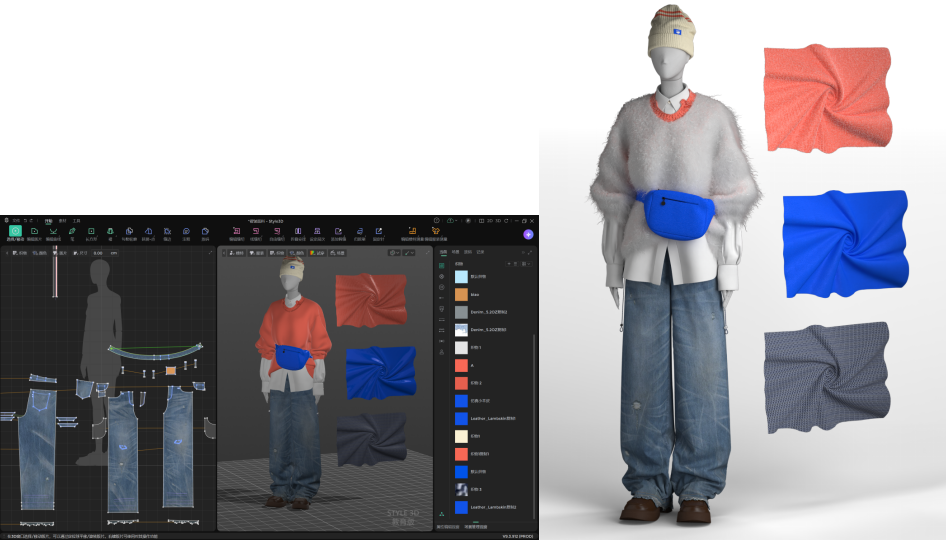This screenshot has height=542, width=946.
Task: Click the pink sewing tool icon
Action: [236, 231]
